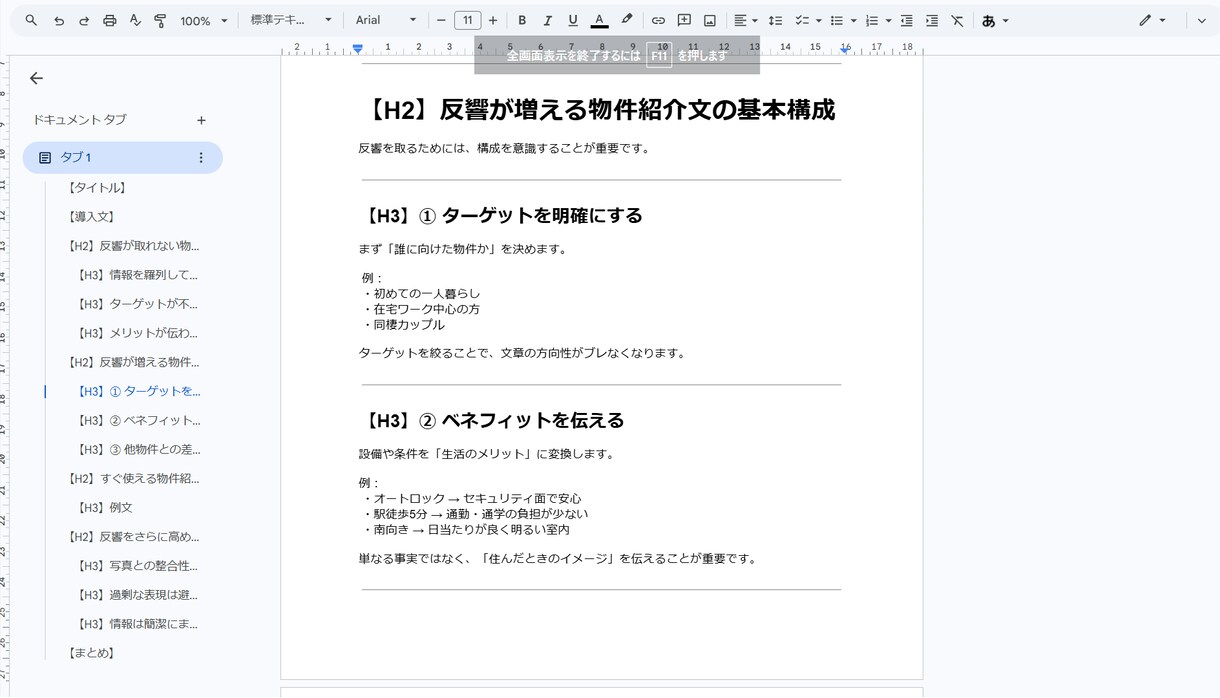Open input tools あ dropdown
1220x698 pixels.
click(995, 20)
